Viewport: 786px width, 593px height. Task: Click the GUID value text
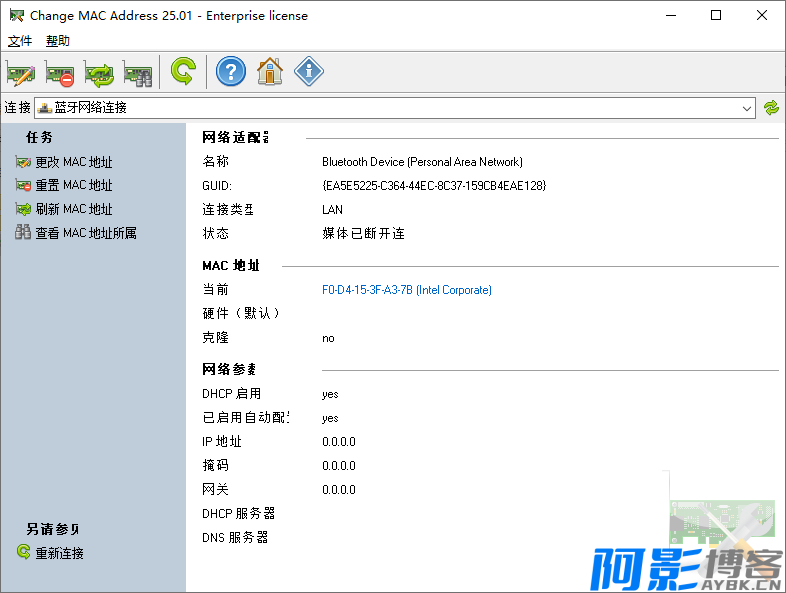[434, 185]
